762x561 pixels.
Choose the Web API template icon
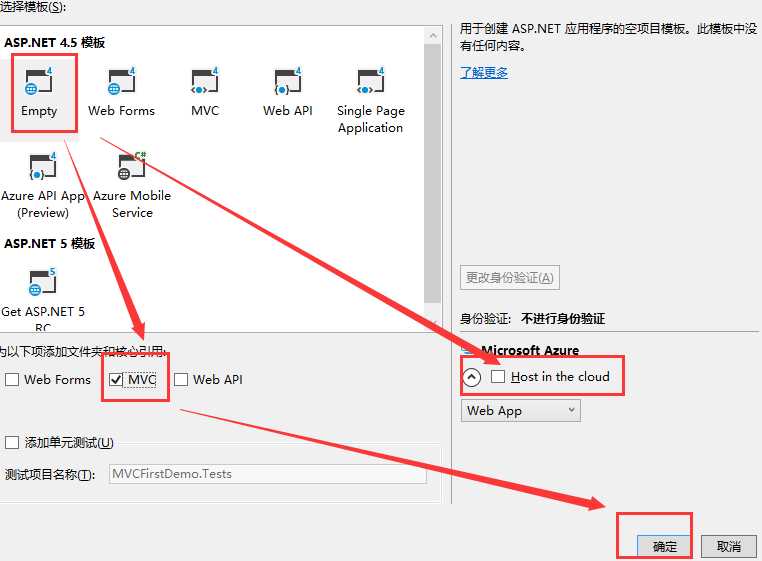tap(288, 82)
